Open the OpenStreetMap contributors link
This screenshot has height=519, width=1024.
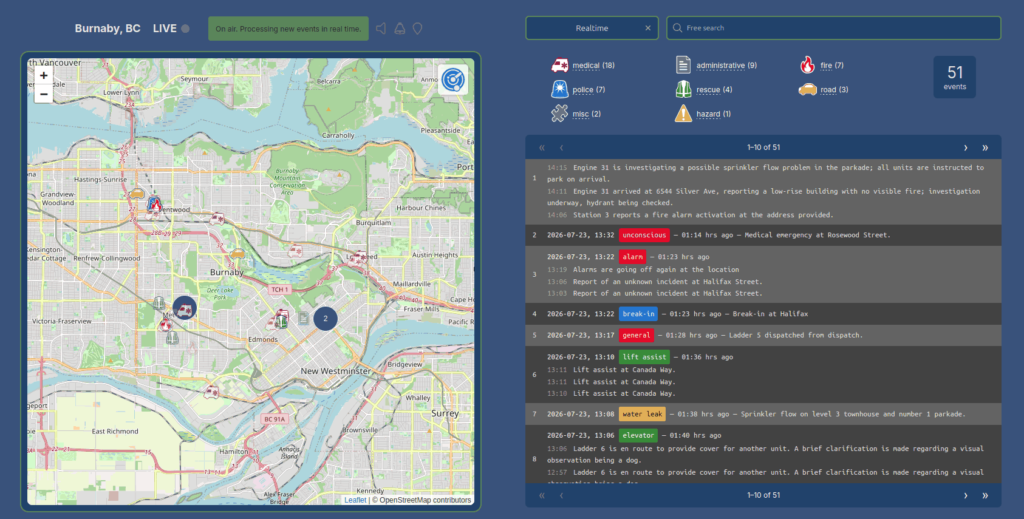[x=425, y=500]
